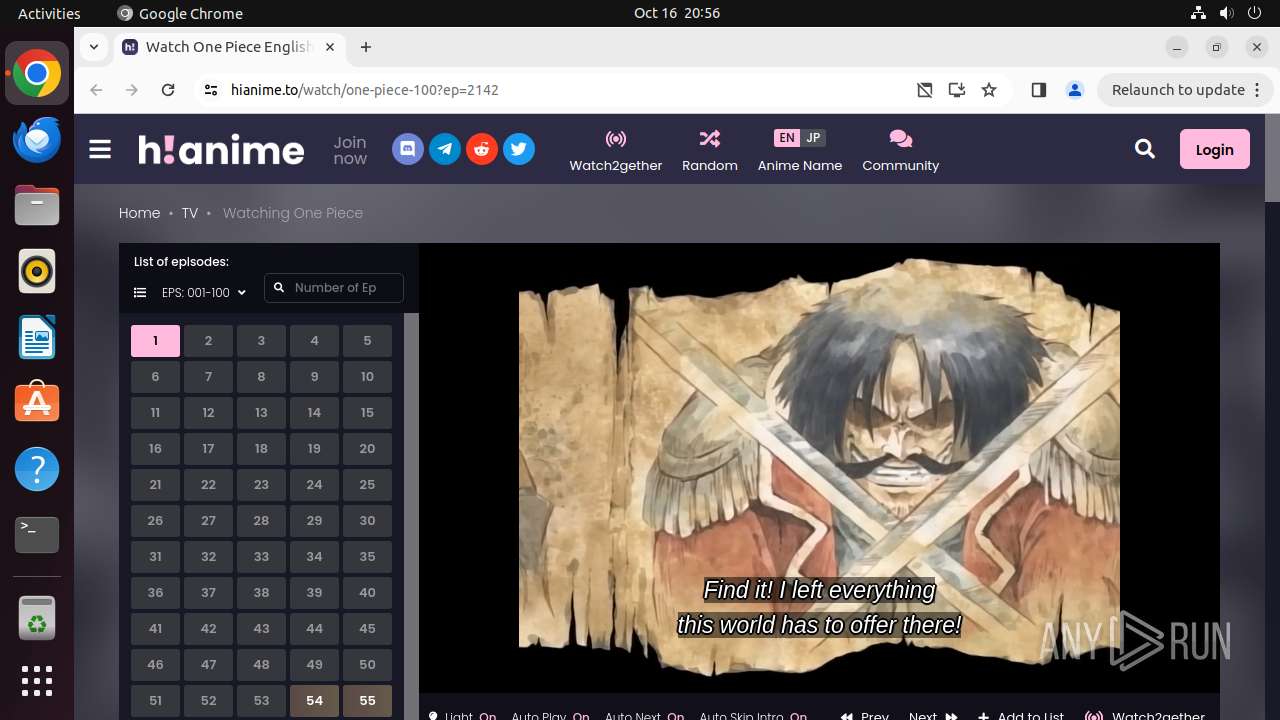The width and height of the screenshot is (1280, 720).
Task: Show Applications grid in dock
Action: (37, 681)
